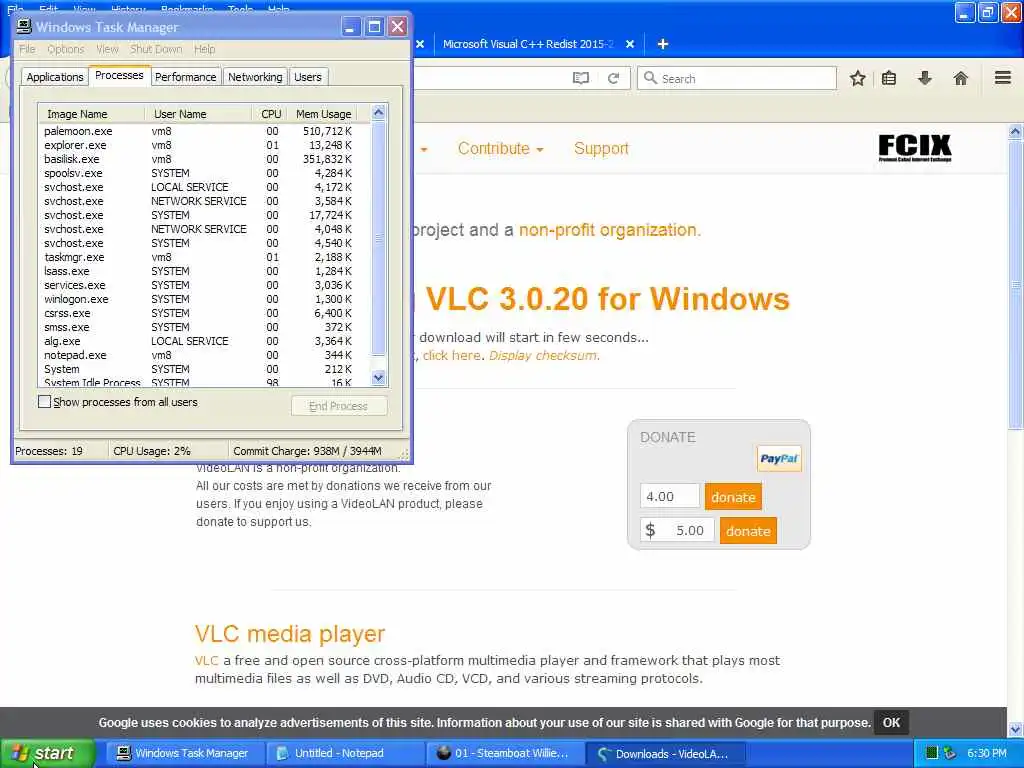This screenshot has height=768, width=1024.
Task: Open the Windows Start button
Action: [x=47, y=753]
